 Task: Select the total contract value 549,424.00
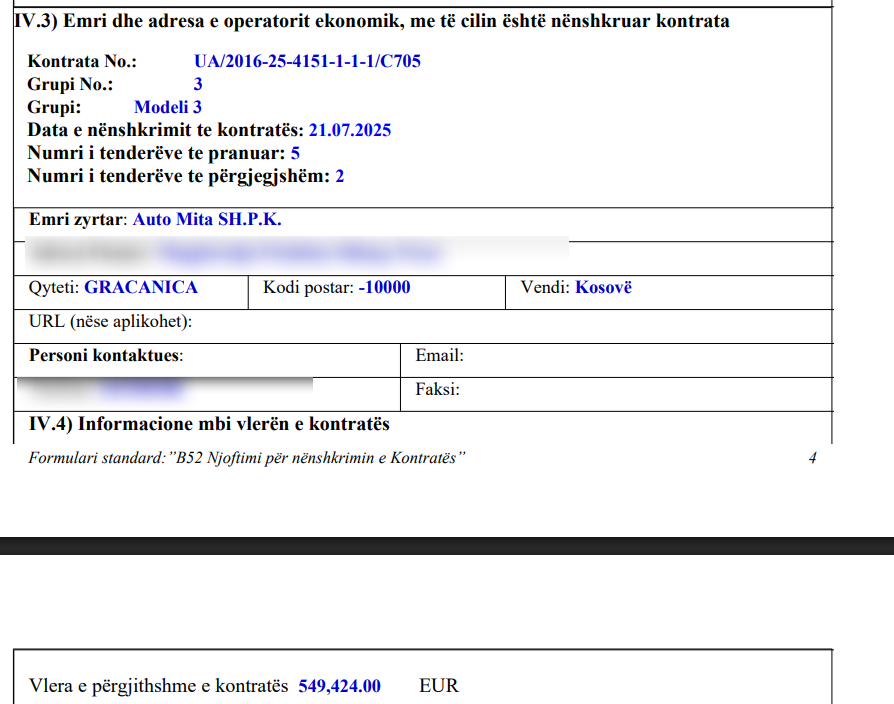[x=339, y=686]
